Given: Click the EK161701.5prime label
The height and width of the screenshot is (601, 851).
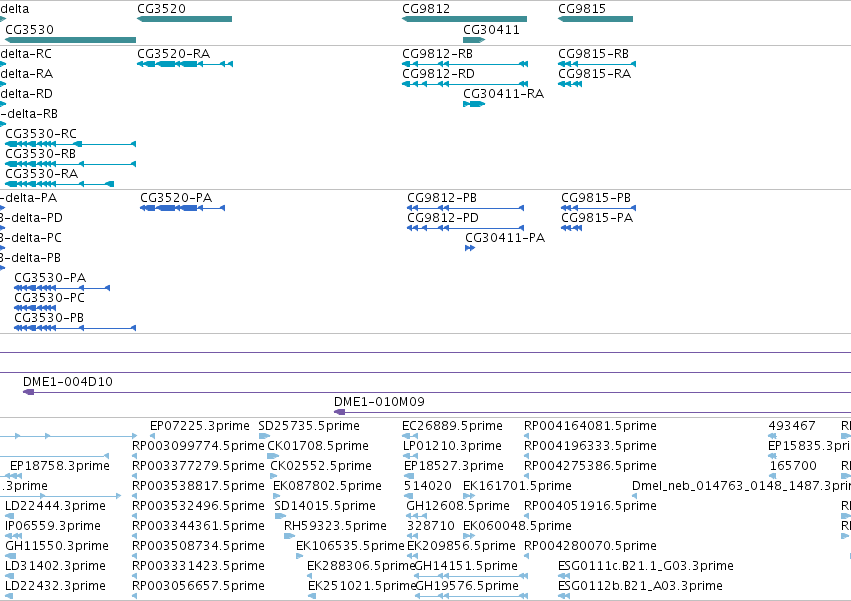Looking at the screenshot, I should (x=517, y=486).
